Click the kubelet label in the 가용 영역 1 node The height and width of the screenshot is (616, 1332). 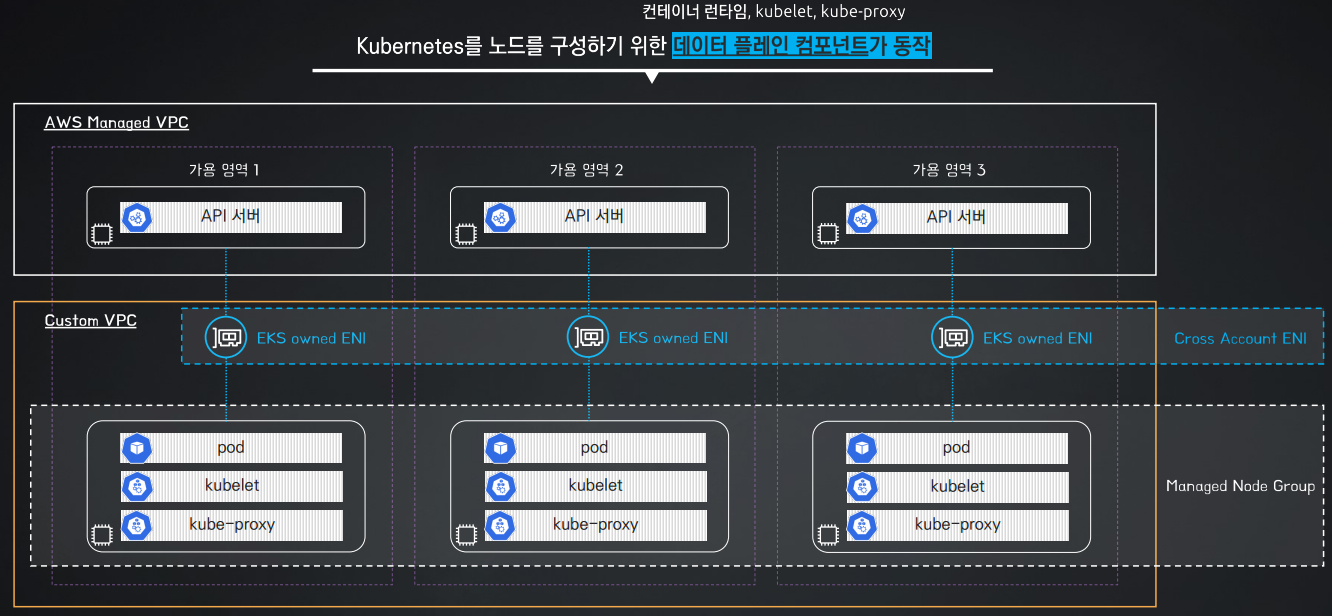(231, 485)
